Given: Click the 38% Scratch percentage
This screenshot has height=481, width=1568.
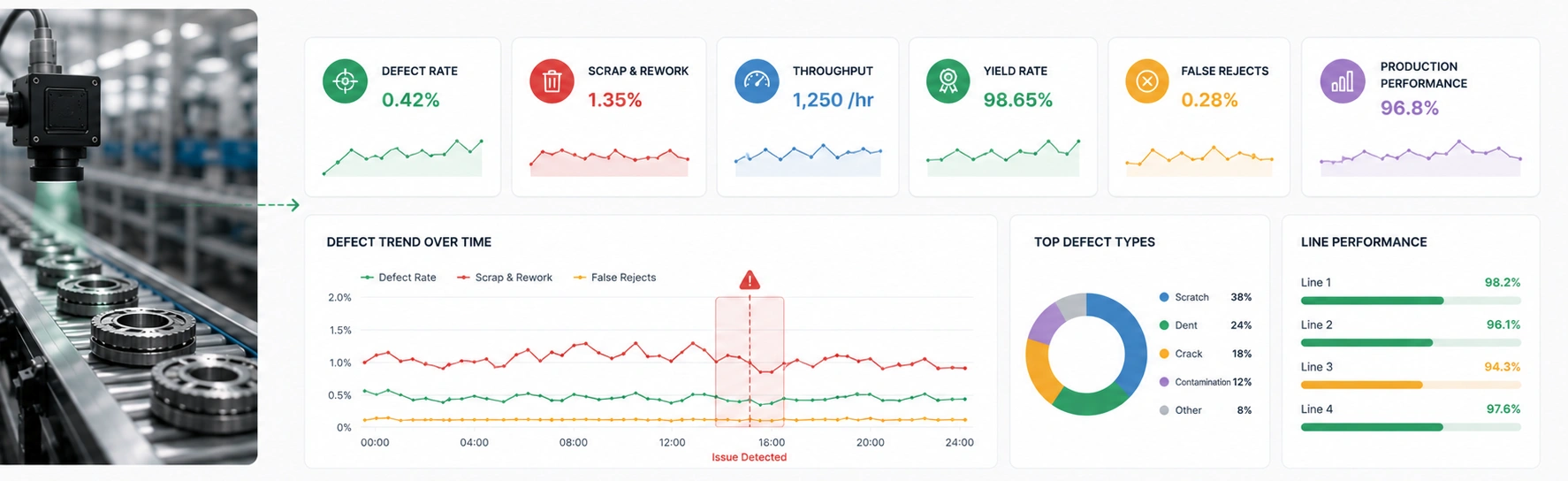Looking at the screenshot, I should 1241,297.
